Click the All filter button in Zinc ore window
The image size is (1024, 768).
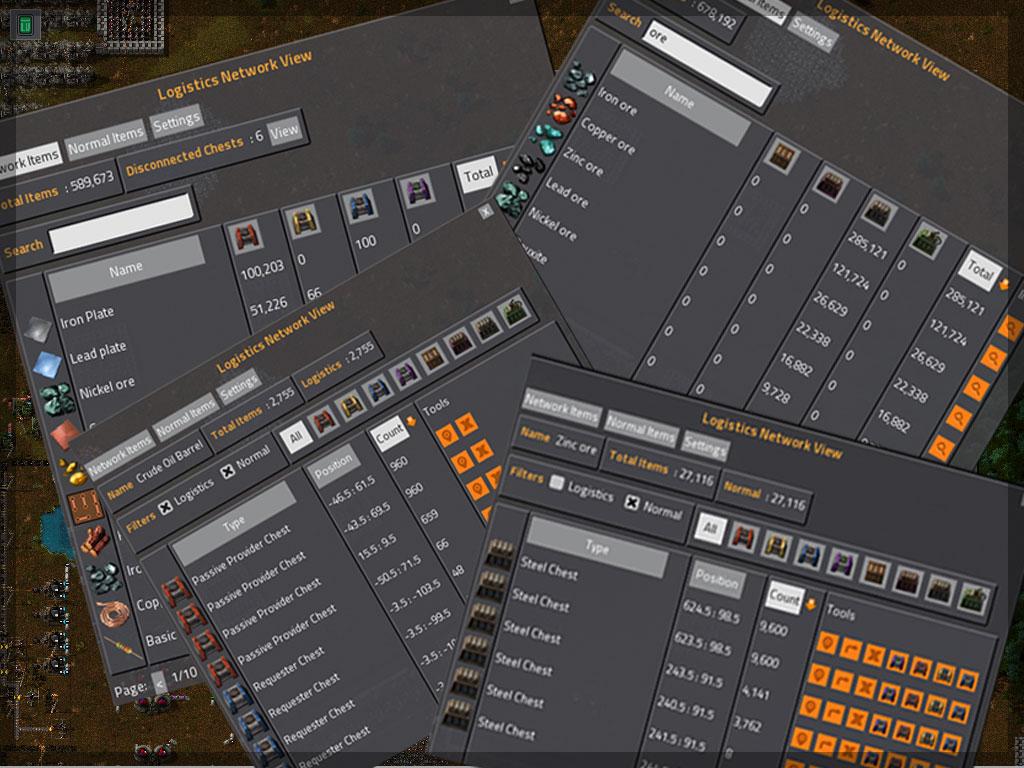pos(710,529)
